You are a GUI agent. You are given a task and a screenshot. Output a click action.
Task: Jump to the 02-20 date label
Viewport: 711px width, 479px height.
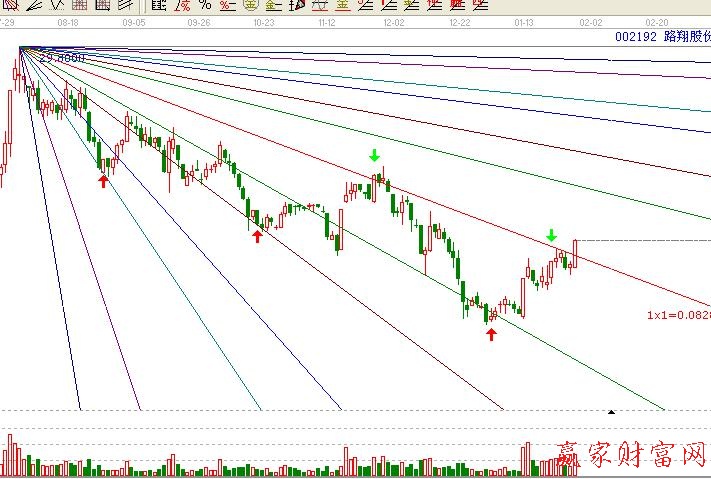click(657, 21)
